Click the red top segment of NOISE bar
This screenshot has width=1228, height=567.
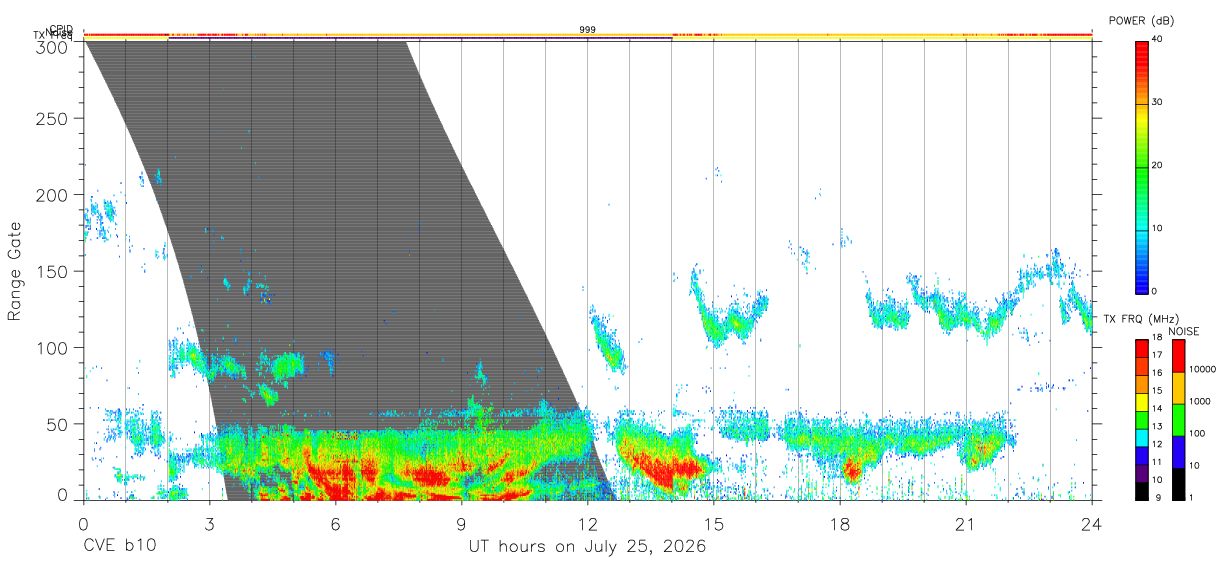[x=1178, y=356]
